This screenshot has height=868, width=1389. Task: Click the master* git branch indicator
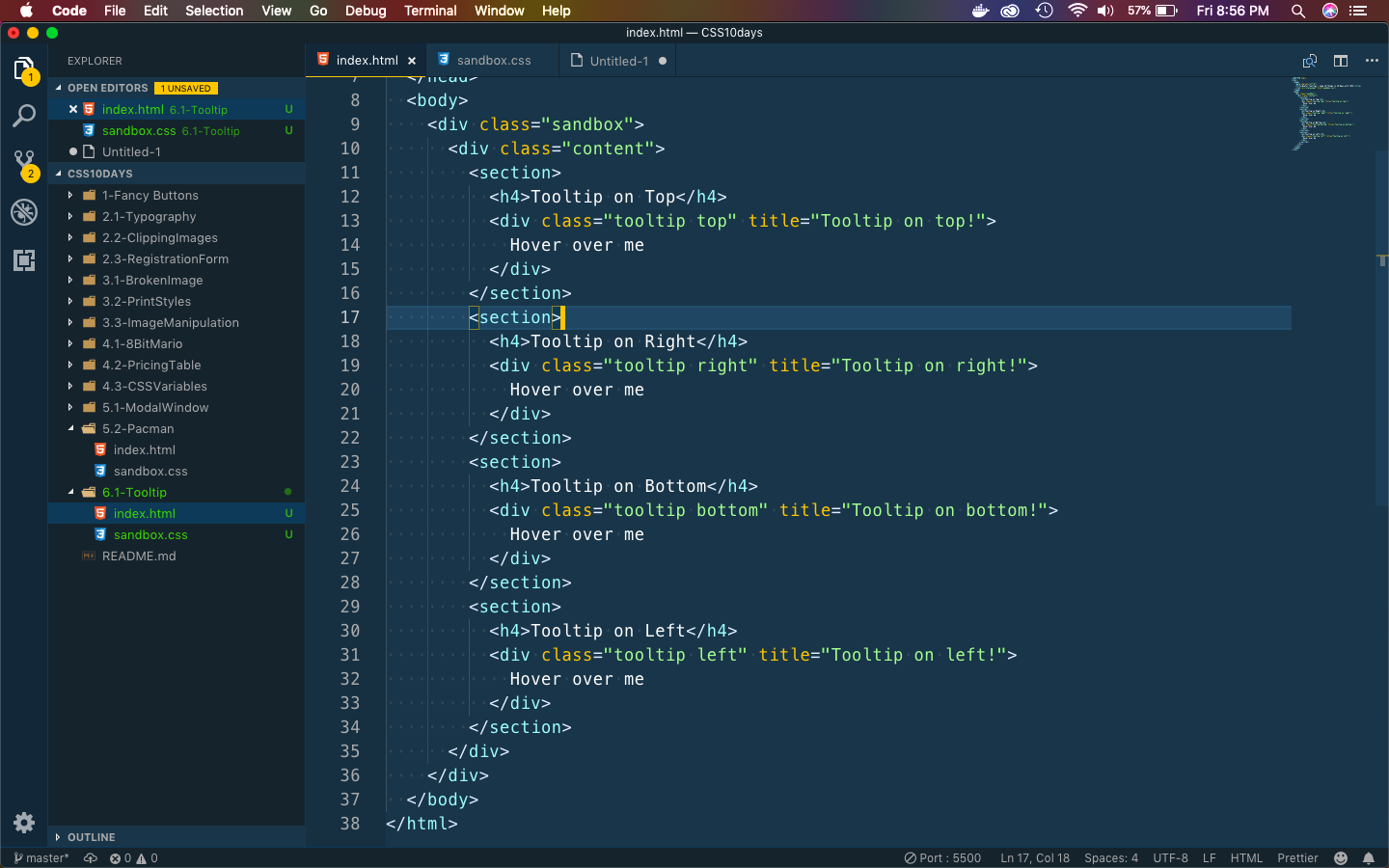(x=41, y=858)
